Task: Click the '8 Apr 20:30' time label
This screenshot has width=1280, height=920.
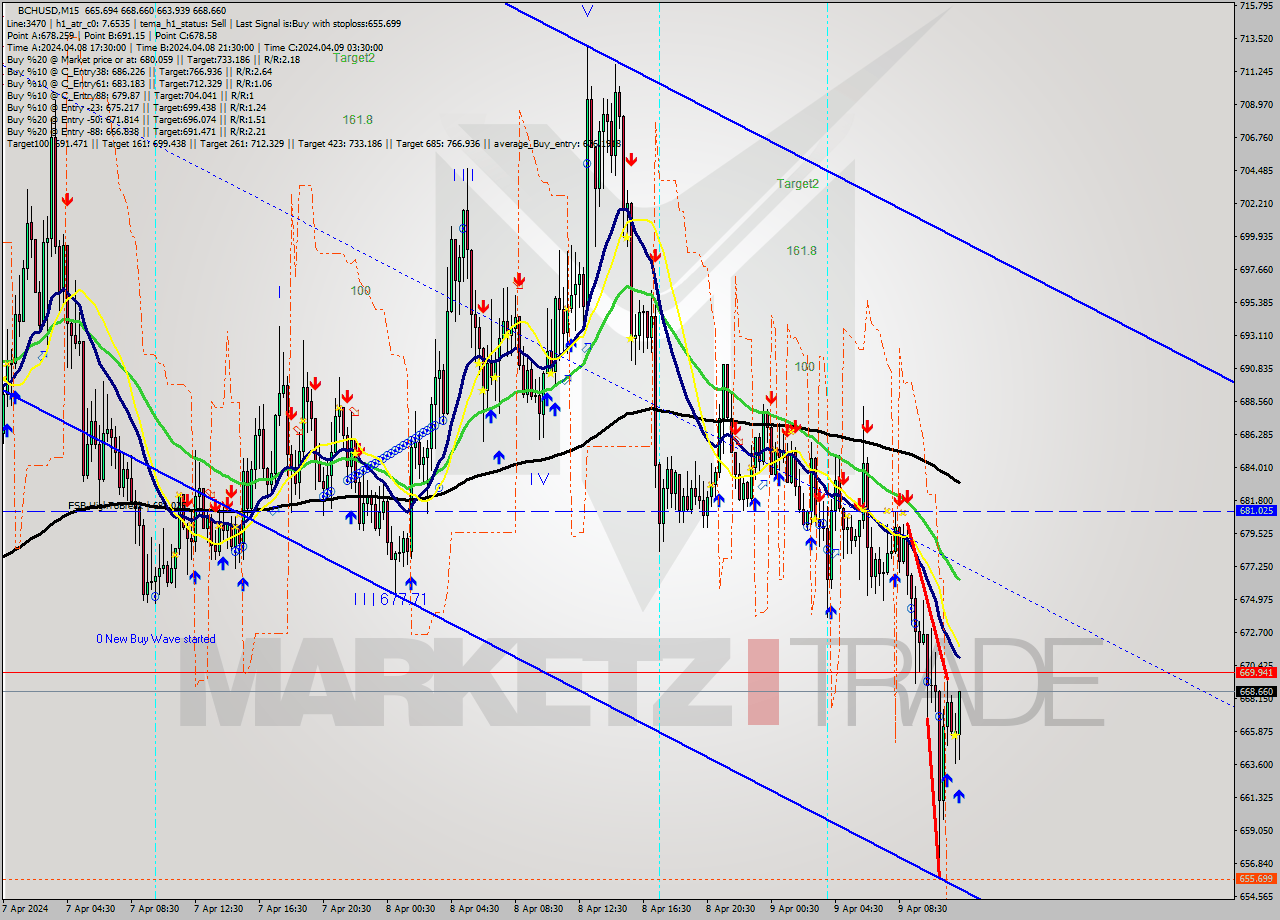Action: (730, 909)
